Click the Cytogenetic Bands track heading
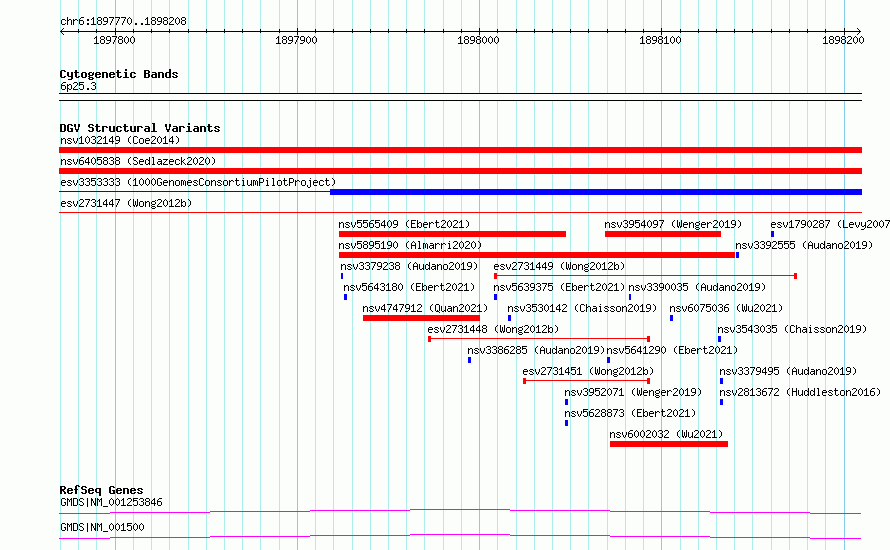This screenshot has height=550, width=890. click(x=119, y=74)
